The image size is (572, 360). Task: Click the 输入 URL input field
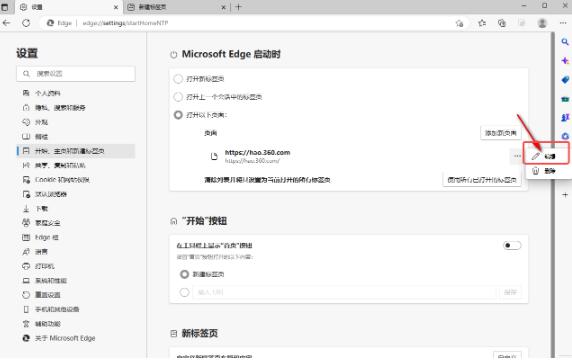pos(344,292)
